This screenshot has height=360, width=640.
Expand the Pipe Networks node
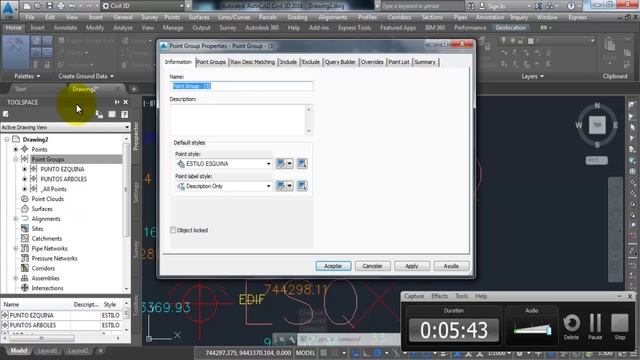[x=16, y=249]
